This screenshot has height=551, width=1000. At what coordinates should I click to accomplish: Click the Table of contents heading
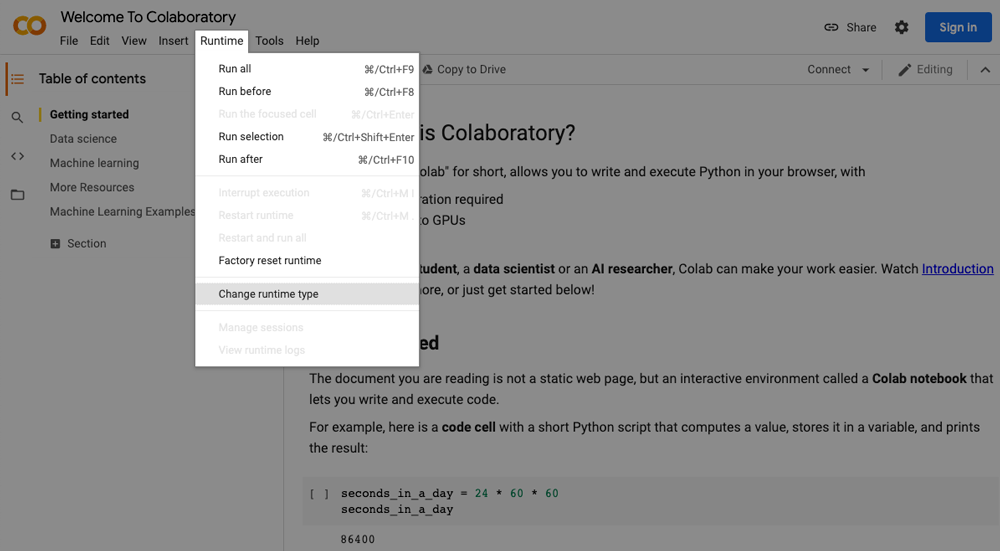(x=92, y=79)
